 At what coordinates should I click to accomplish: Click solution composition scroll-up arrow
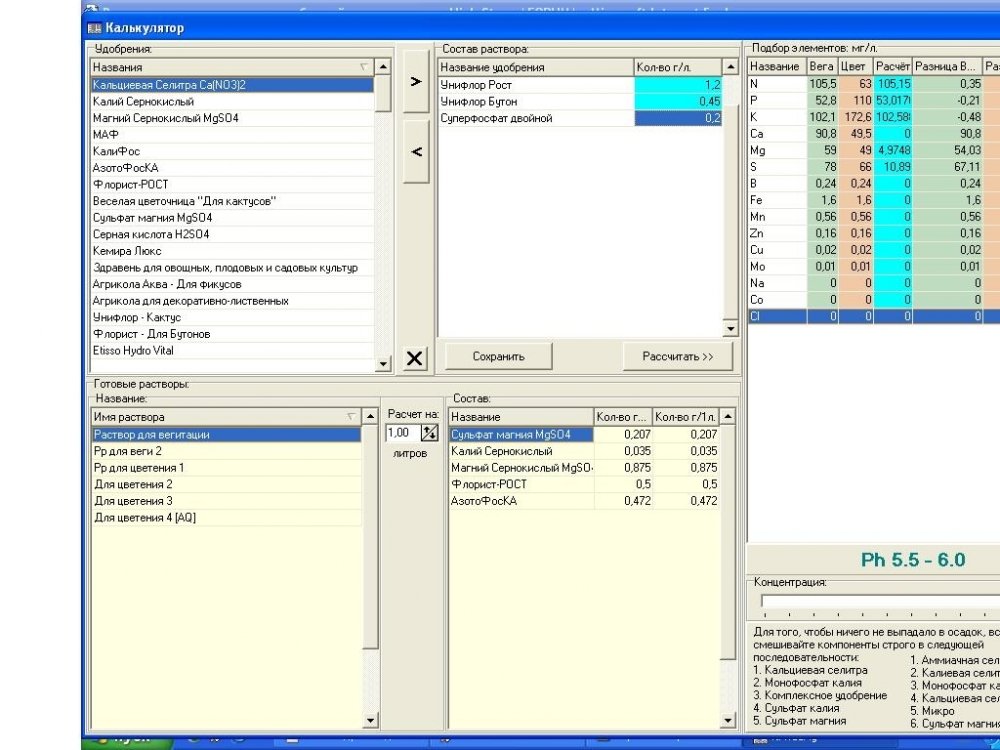(730, 67)
